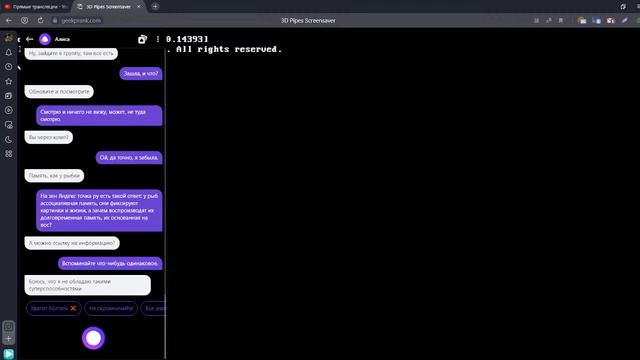Open a new tab with plus button
Image resolution: width=640 pixels, height=360 pixels.
pos(155,7)
